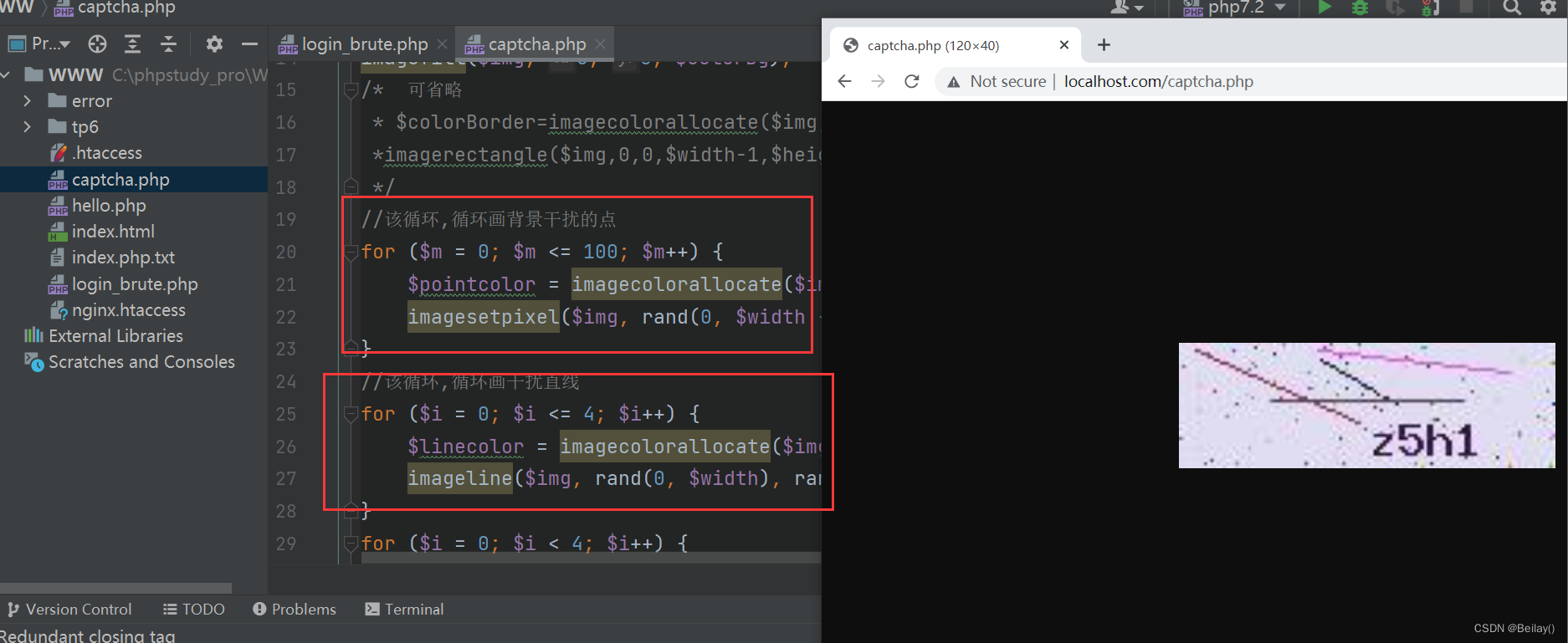The image size is (1568, 643).
Task: Click the Search Everywhere magnifier icon
Action: click(1511, 8)
